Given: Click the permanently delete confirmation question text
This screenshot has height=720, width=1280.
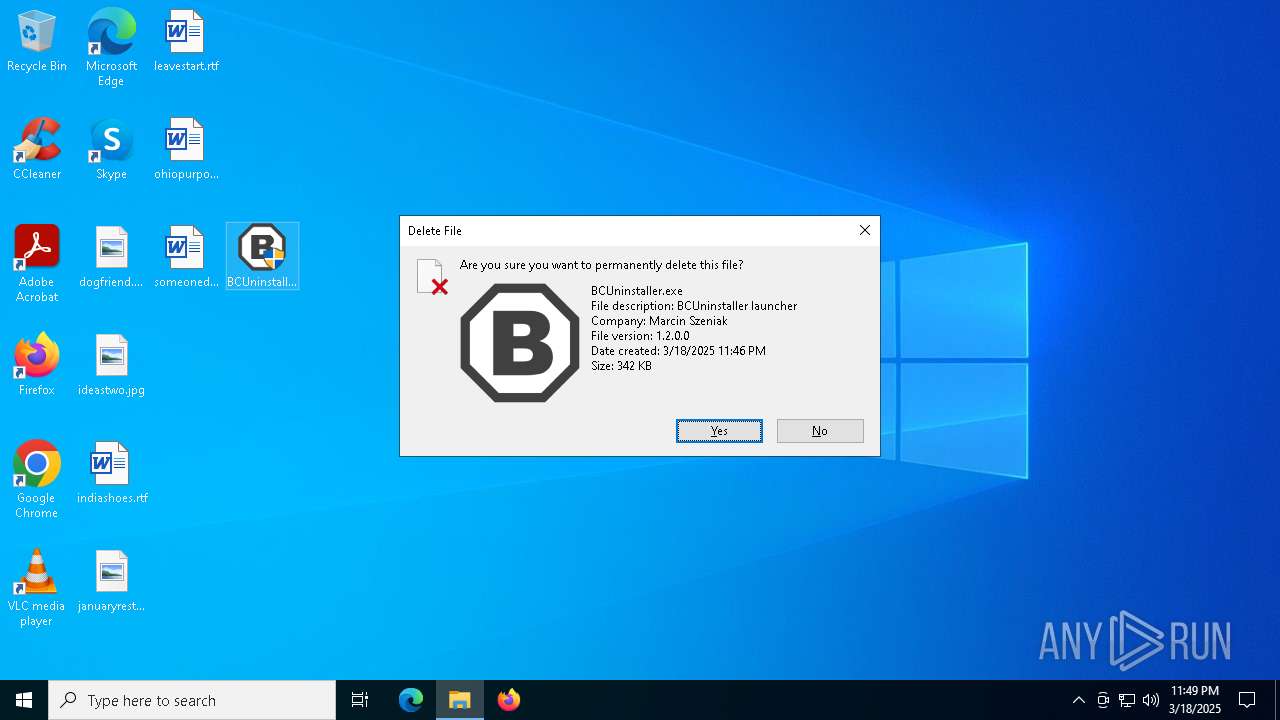Looking at the screenshot, I should 601,265.
